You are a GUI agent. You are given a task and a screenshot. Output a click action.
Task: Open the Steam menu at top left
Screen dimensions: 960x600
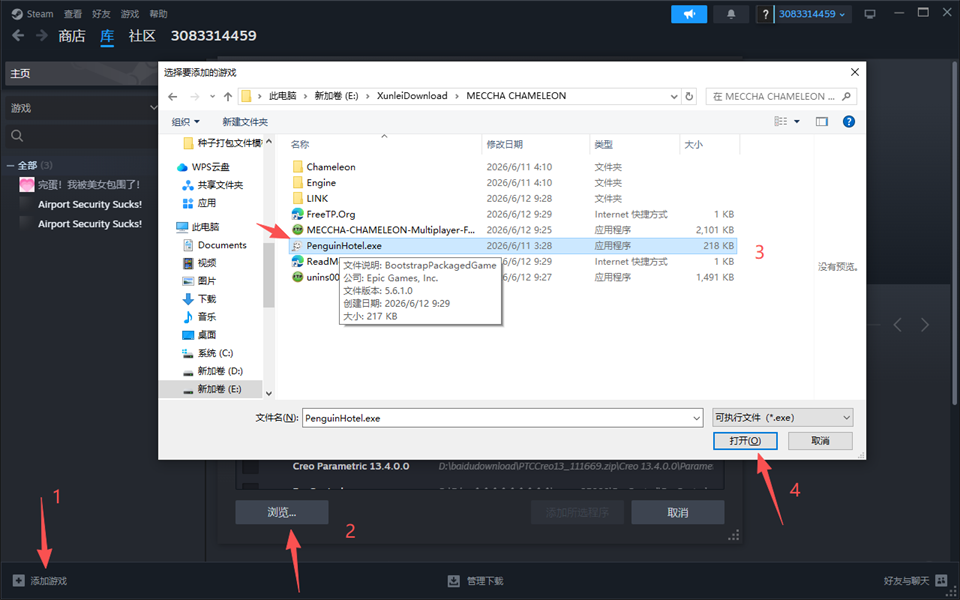33,13
